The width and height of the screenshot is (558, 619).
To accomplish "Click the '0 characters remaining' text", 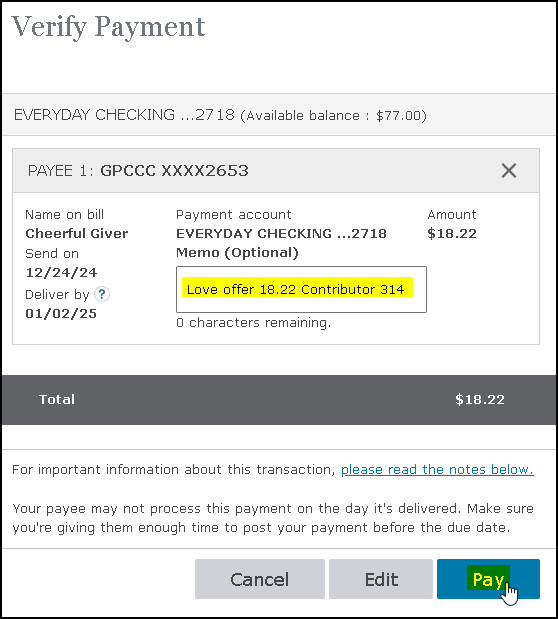I will coord(254,323).
